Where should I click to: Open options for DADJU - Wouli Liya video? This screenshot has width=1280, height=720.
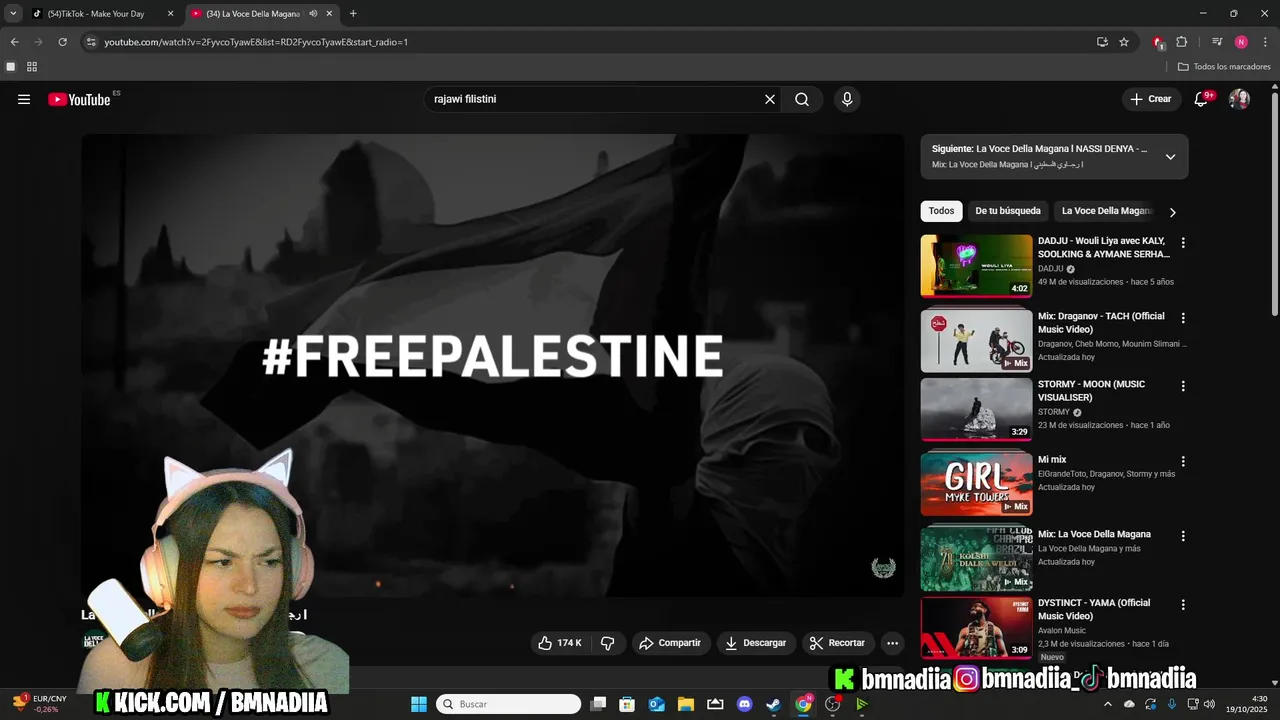coord(1183,243)
